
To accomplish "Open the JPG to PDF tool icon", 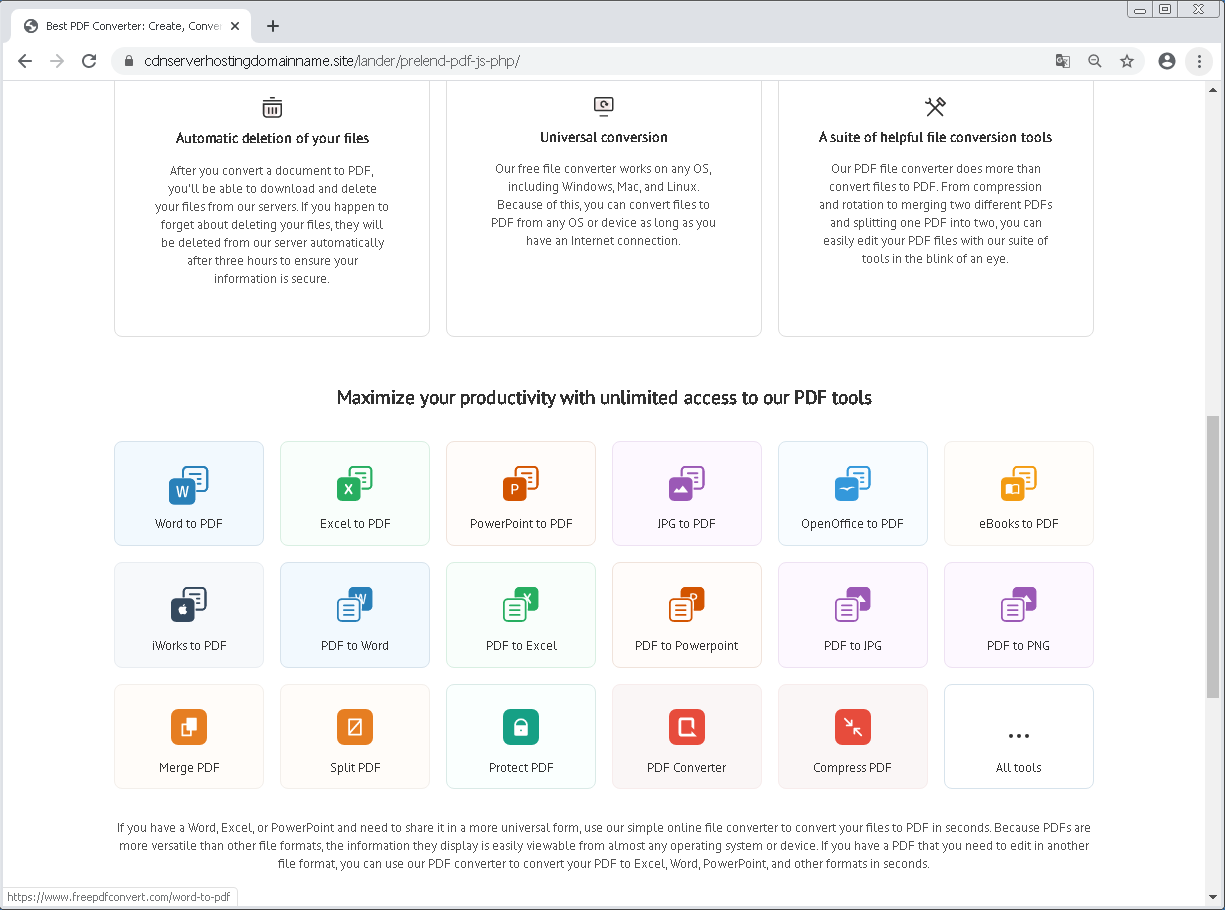I will click(x=687, y=484).
